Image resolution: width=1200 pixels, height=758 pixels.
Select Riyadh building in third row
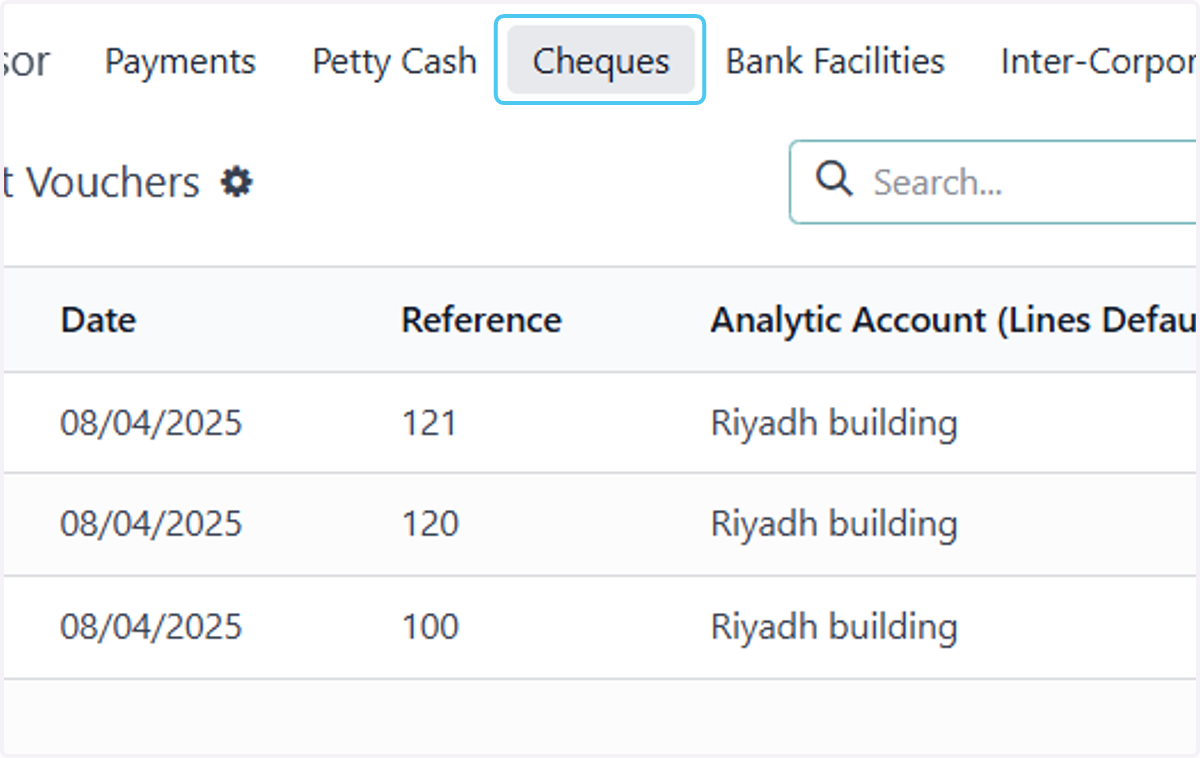(x=834, y=627)
